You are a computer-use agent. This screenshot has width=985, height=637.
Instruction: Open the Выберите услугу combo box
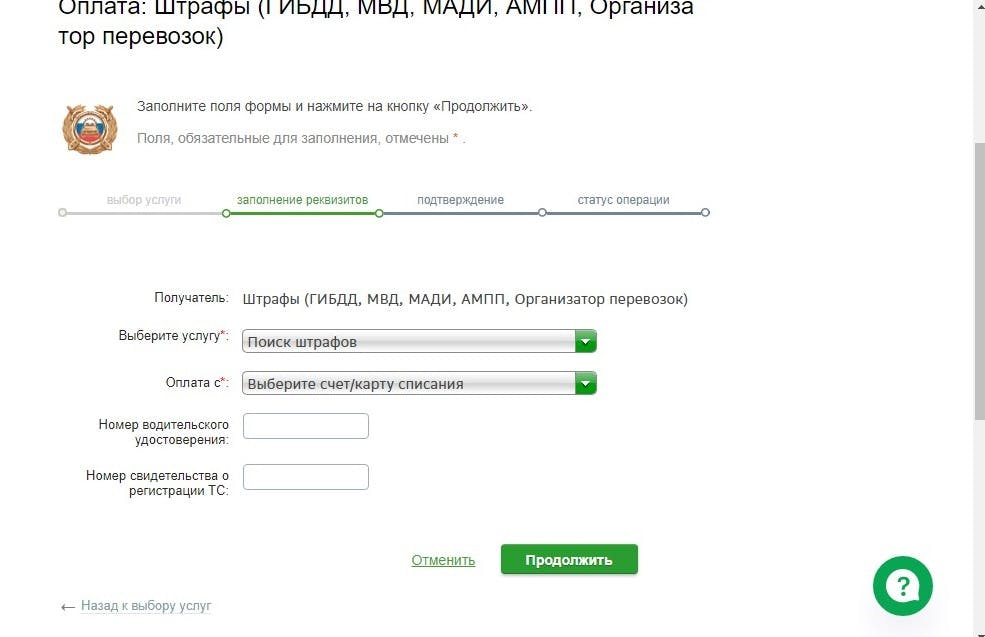click(x=419, y=342)
